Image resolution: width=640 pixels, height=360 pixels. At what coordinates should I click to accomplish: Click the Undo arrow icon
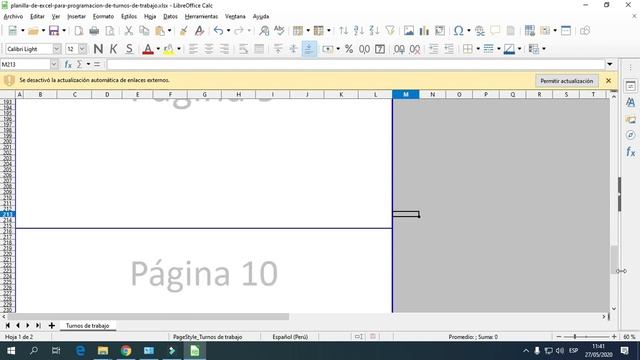[x=219, y=31]
